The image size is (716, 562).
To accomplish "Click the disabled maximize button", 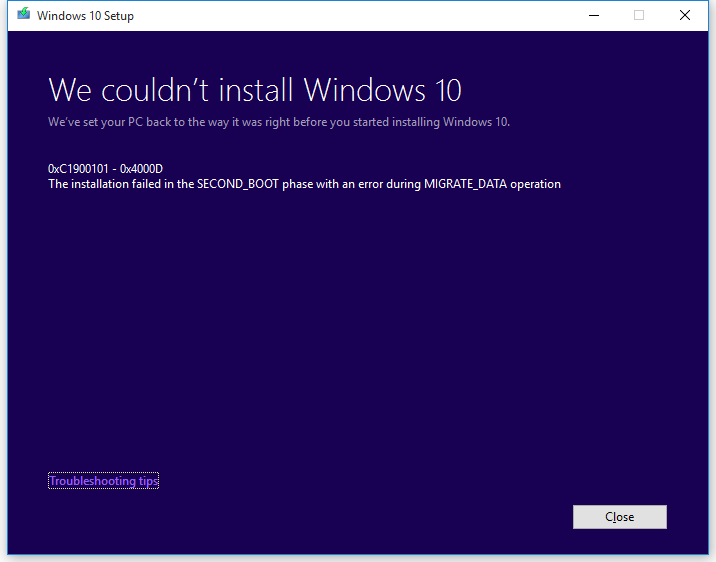I will click(639, 16).
